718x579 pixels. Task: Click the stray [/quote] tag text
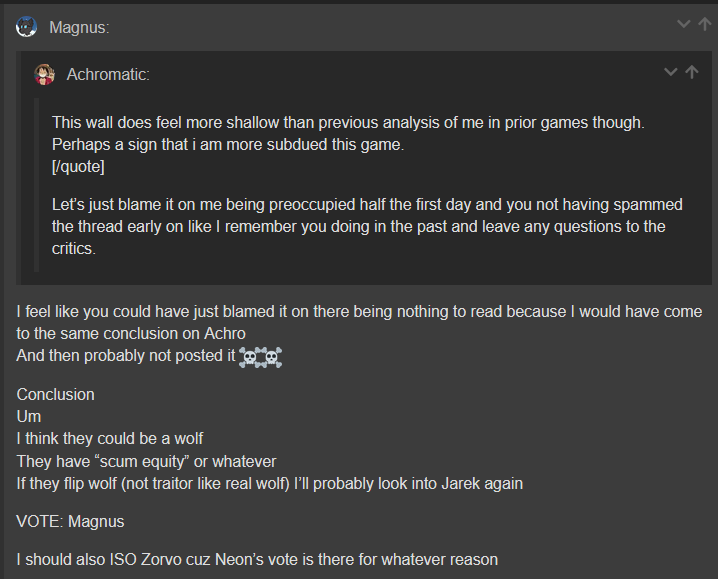78,166
